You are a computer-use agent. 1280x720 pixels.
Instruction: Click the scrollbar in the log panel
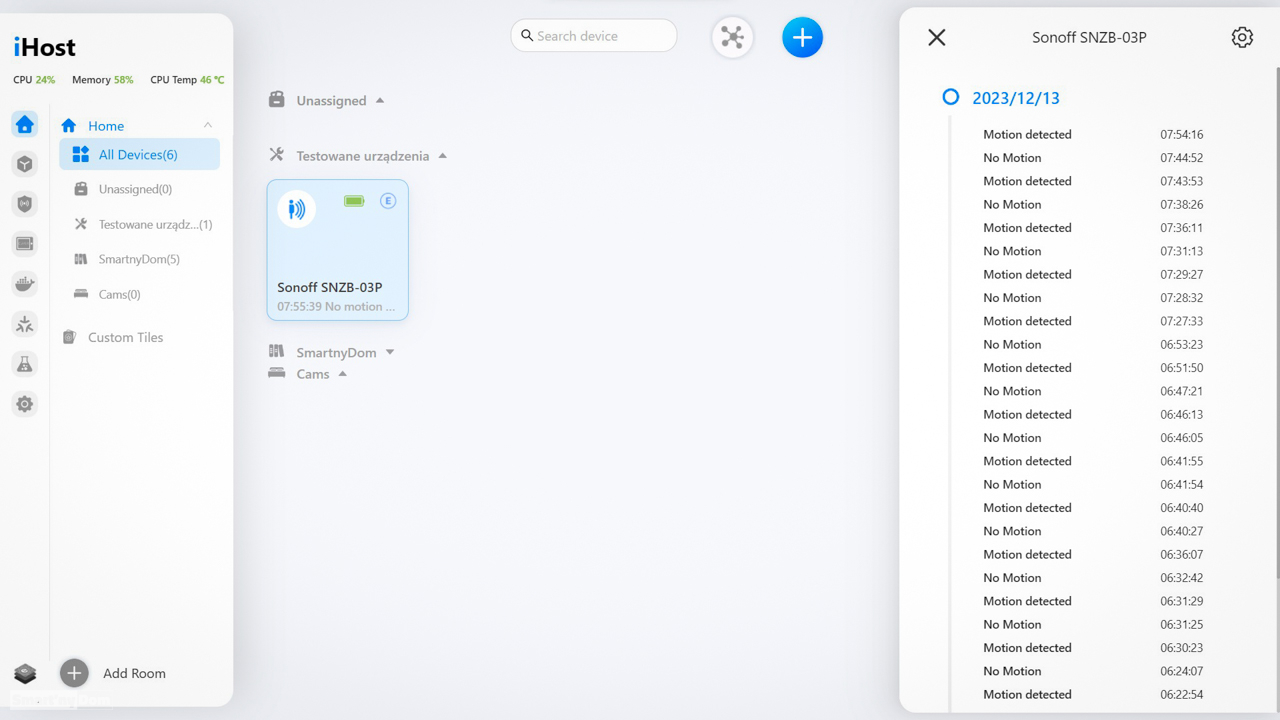[x=1277, y=322]
